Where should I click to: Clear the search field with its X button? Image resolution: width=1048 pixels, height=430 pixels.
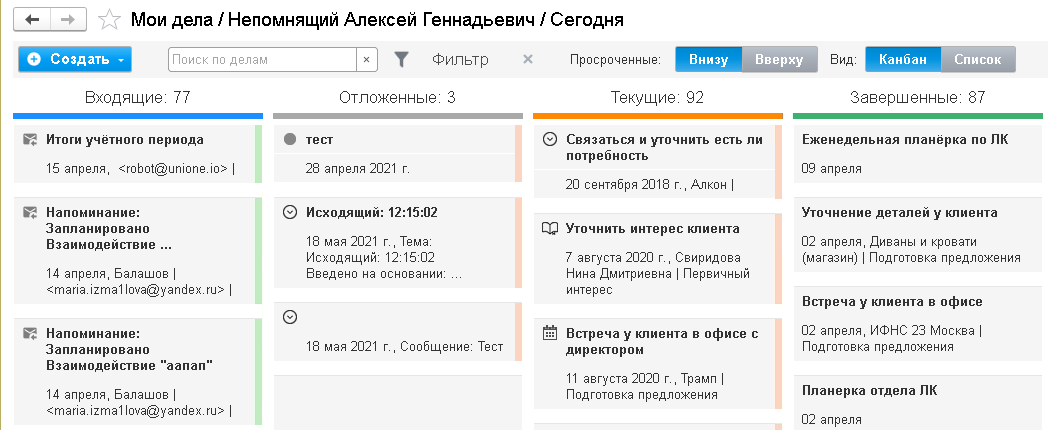tap(366, 60)
